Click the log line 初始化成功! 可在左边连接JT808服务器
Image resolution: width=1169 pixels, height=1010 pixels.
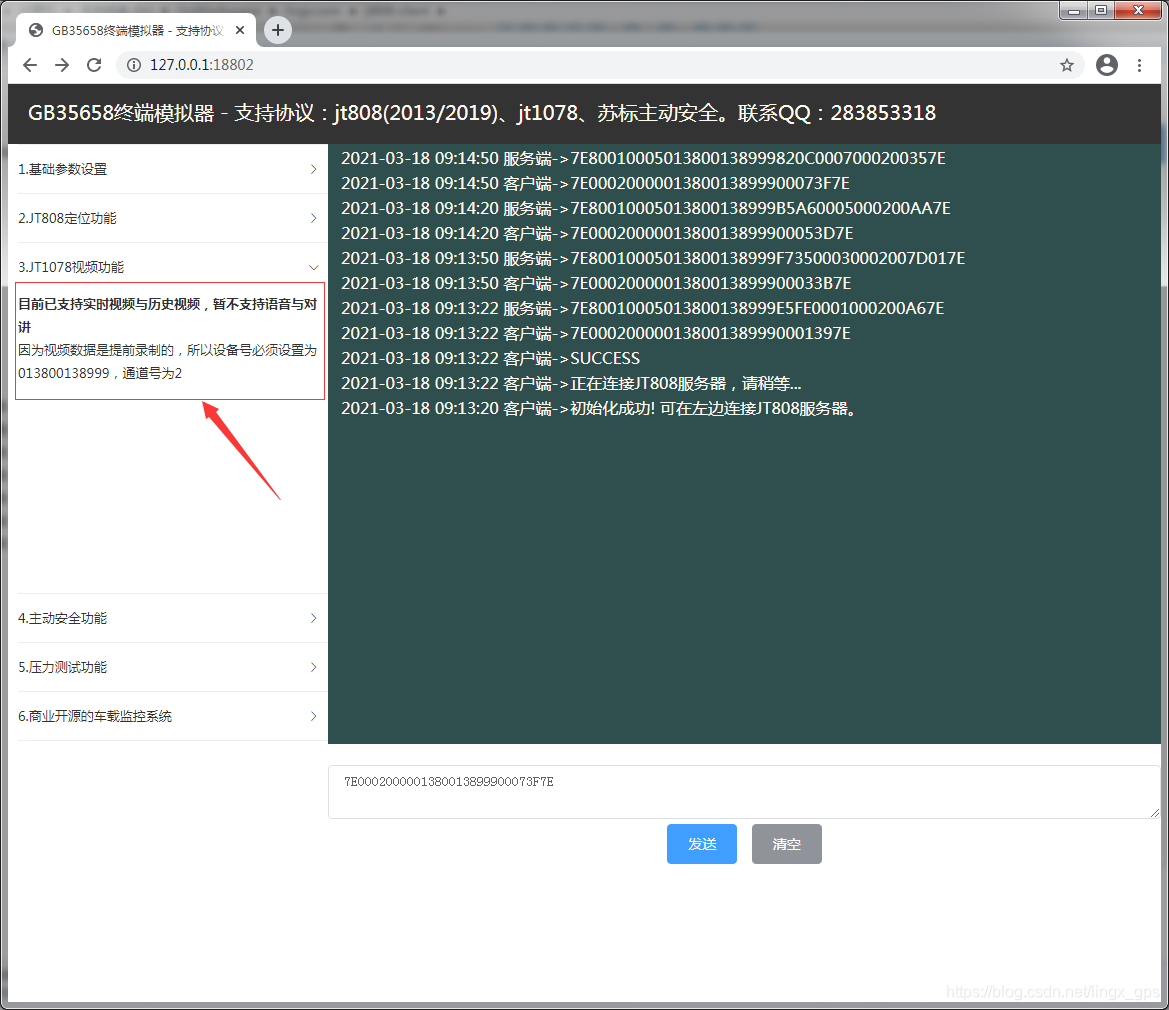point(599,408)
